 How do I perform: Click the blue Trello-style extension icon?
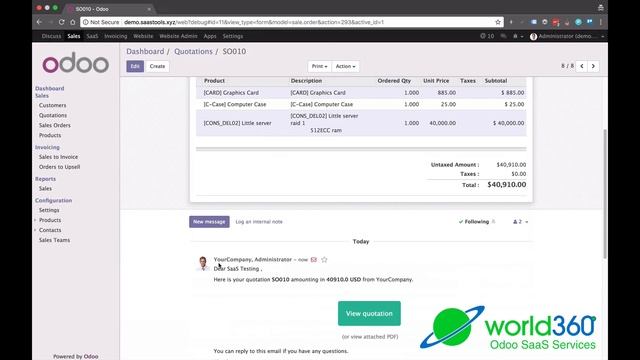(x=590, y=22)
